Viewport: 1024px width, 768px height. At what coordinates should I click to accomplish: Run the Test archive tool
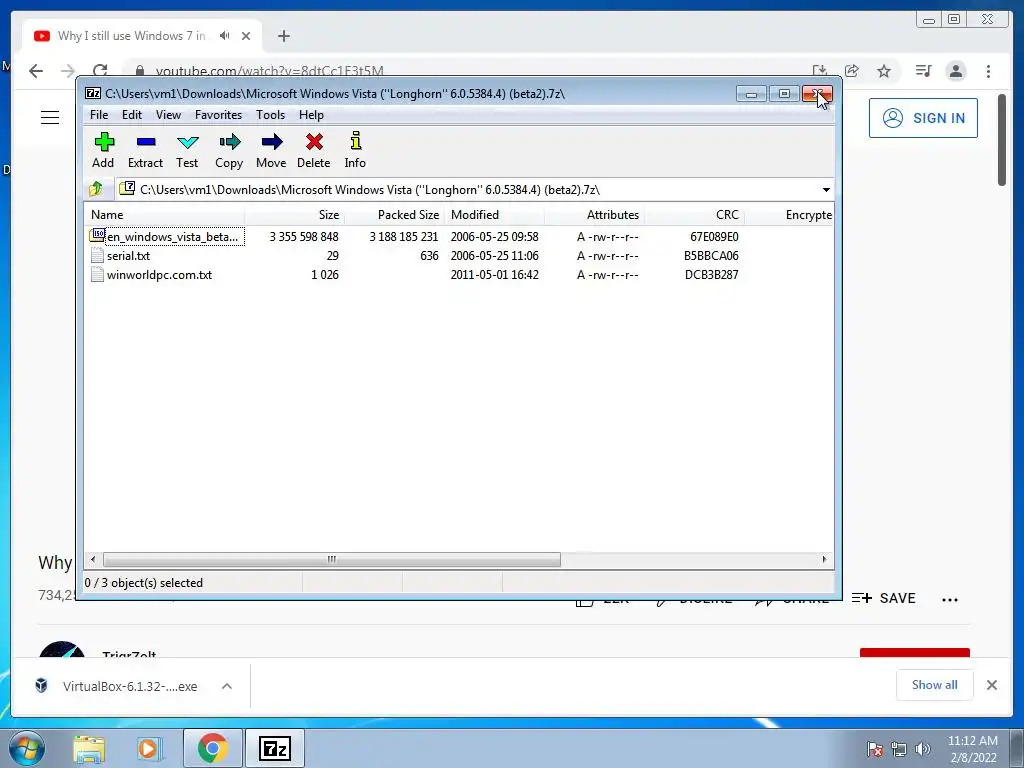point(187,150)
